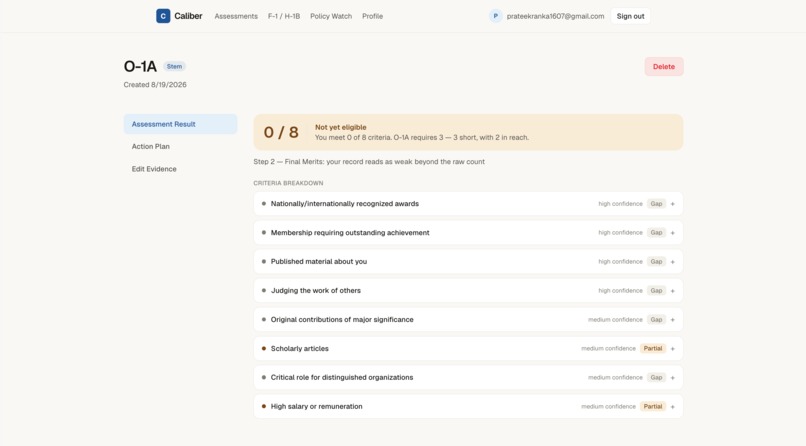806x446 pixels.
Task: Click the Partial badge on Scholarly articles
Action: click(653, 348)
